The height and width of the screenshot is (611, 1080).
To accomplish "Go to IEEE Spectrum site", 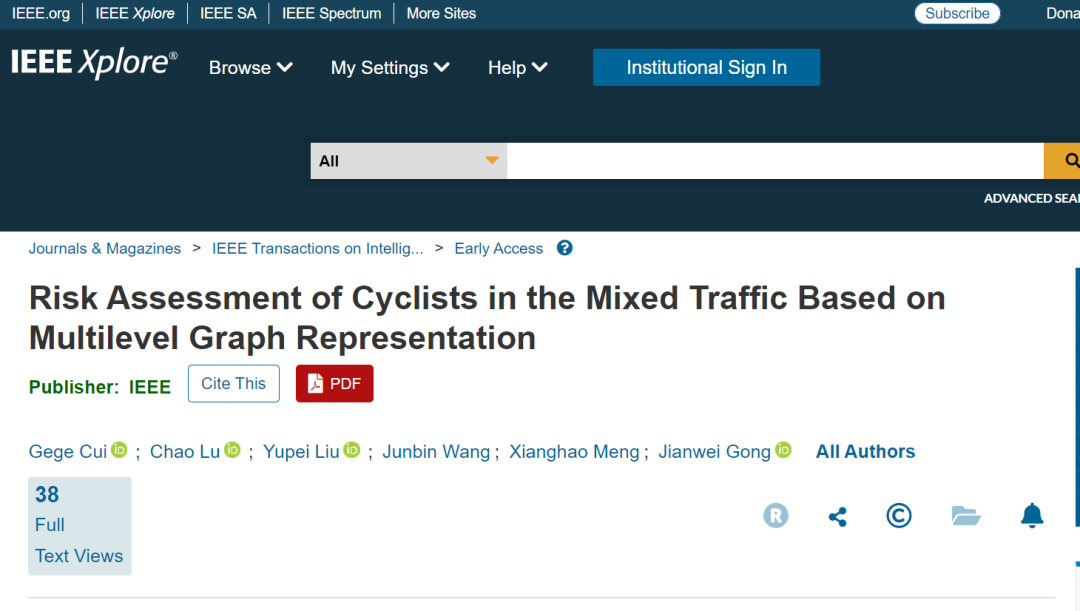I will point(331,14).
